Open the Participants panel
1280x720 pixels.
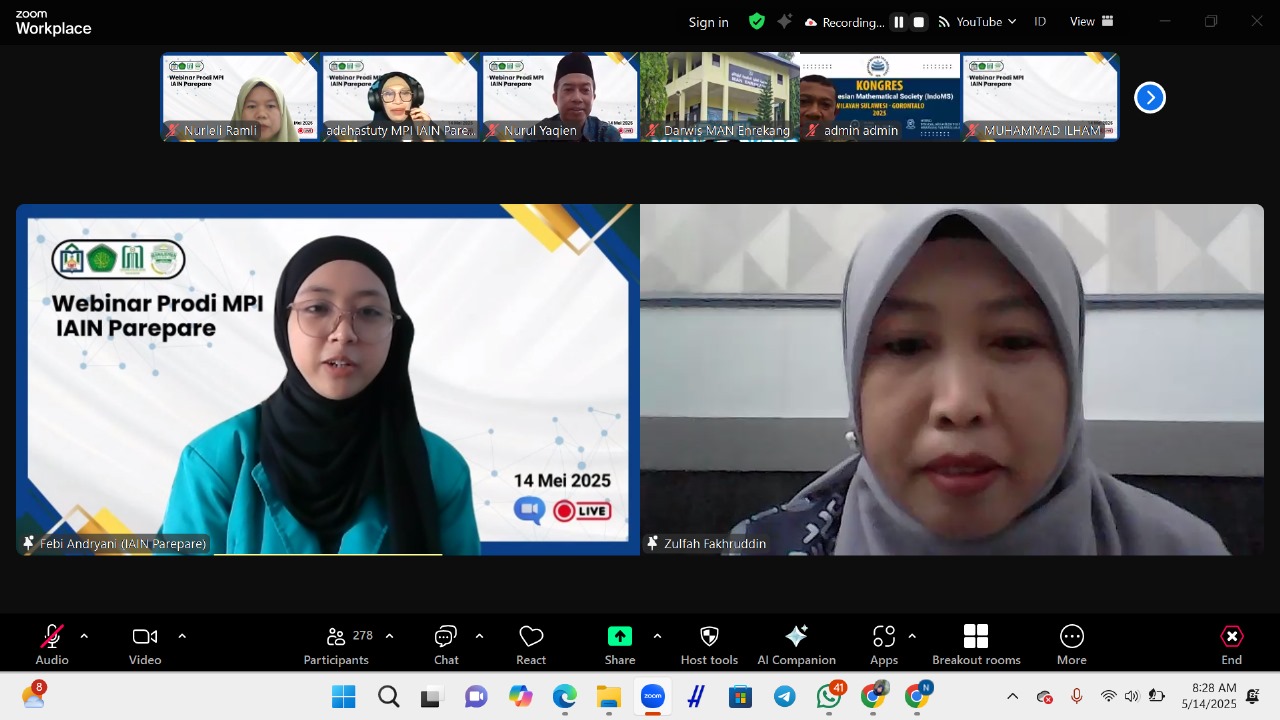tap(337, 644)
